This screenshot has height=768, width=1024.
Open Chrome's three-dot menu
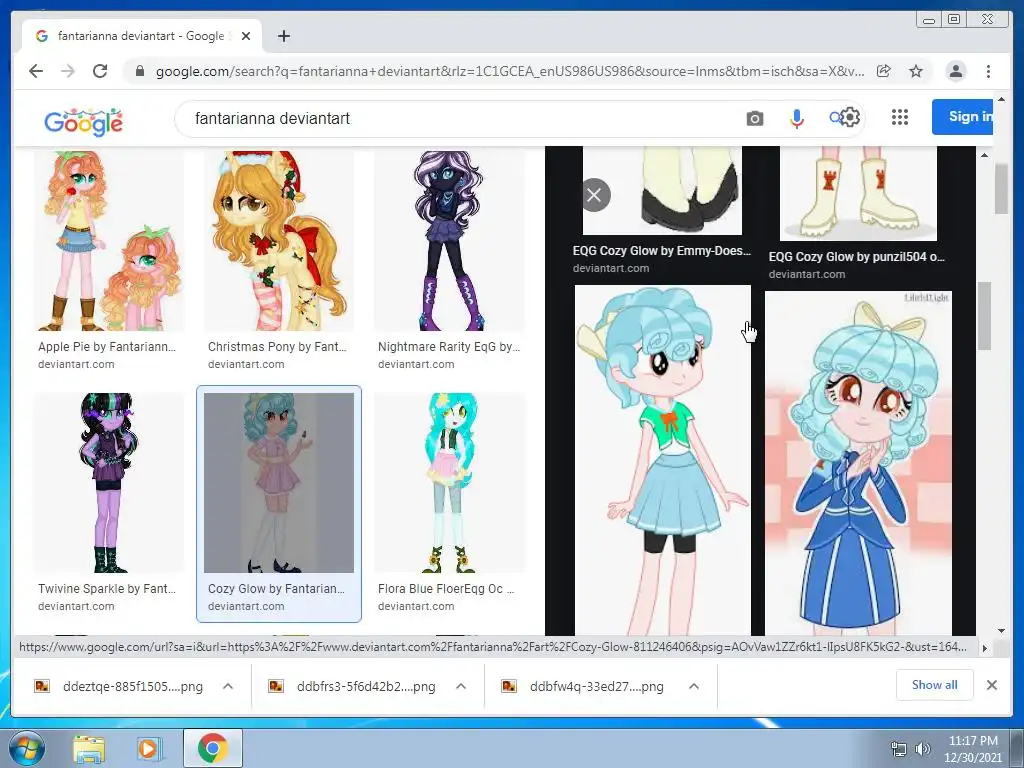click(988, 71)
